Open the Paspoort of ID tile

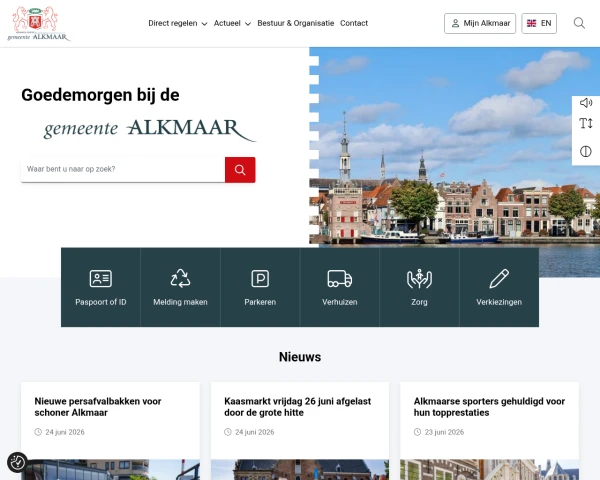[101, 287]
